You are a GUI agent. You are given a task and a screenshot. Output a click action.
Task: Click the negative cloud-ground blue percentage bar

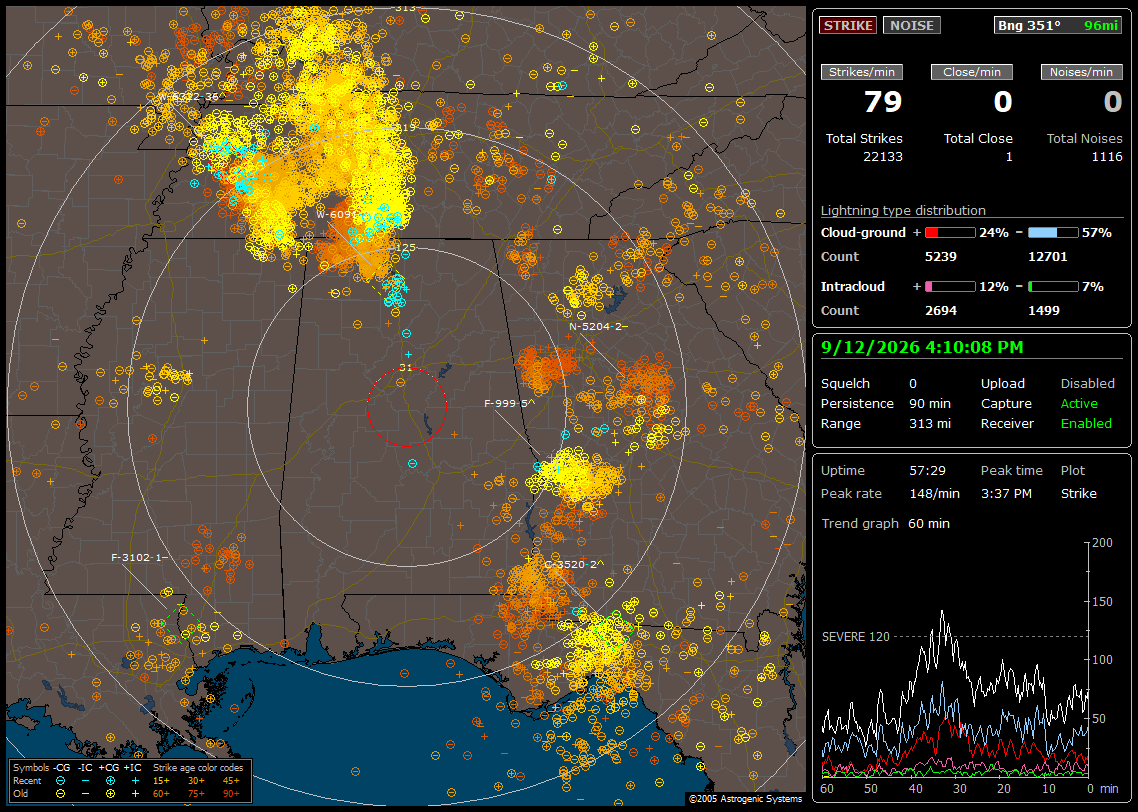tap(1053, 233)
